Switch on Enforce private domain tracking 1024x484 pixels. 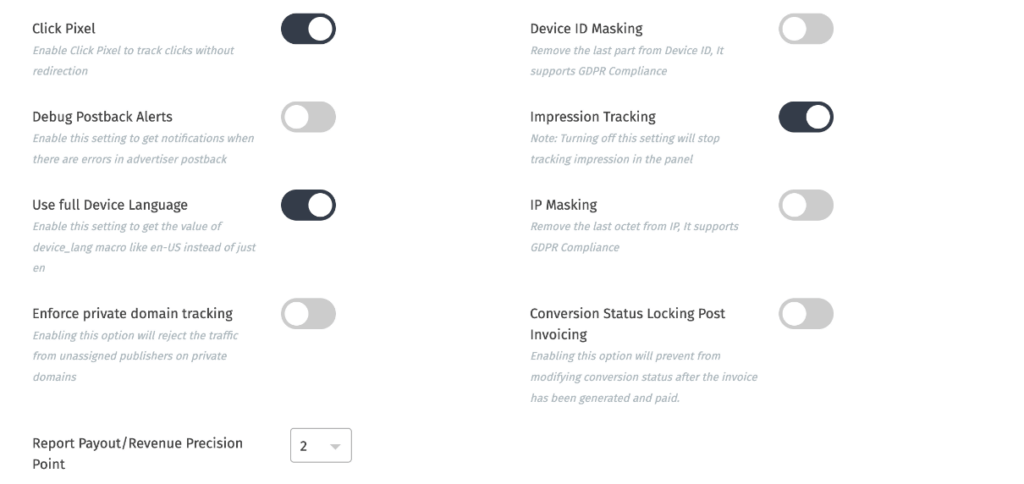(308, 313)
